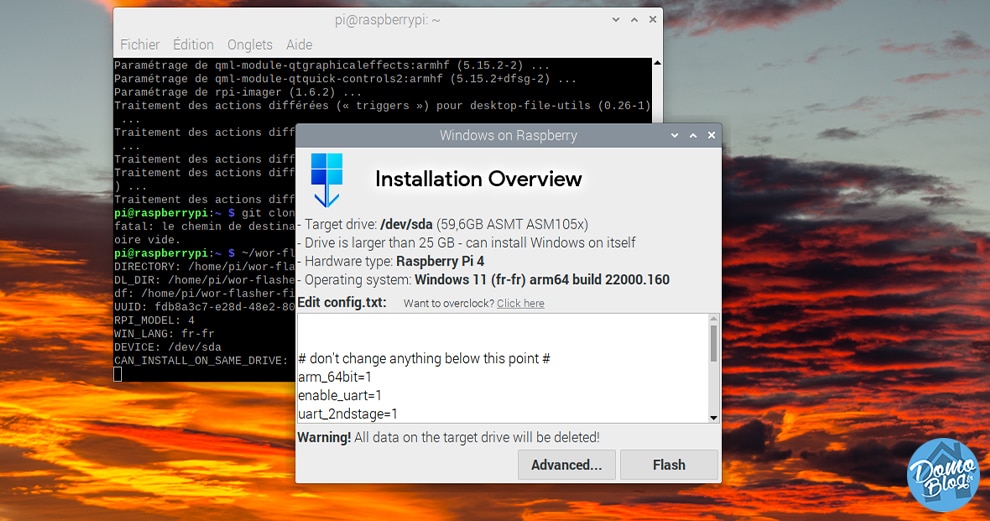Screen dimensions: 990x521
Task: Minimize the terminal window
Action: pos(616,20)
